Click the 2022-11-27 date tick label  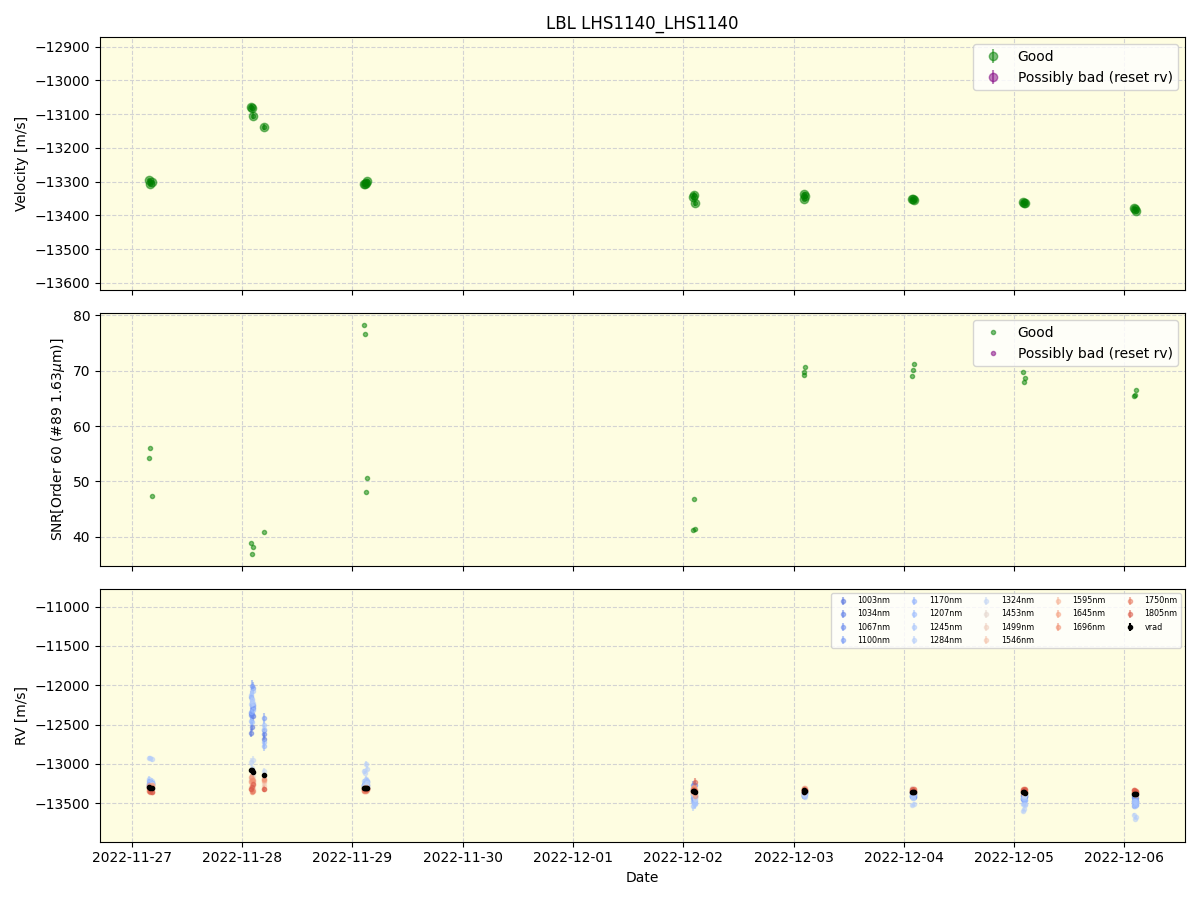tap(132, 856)
